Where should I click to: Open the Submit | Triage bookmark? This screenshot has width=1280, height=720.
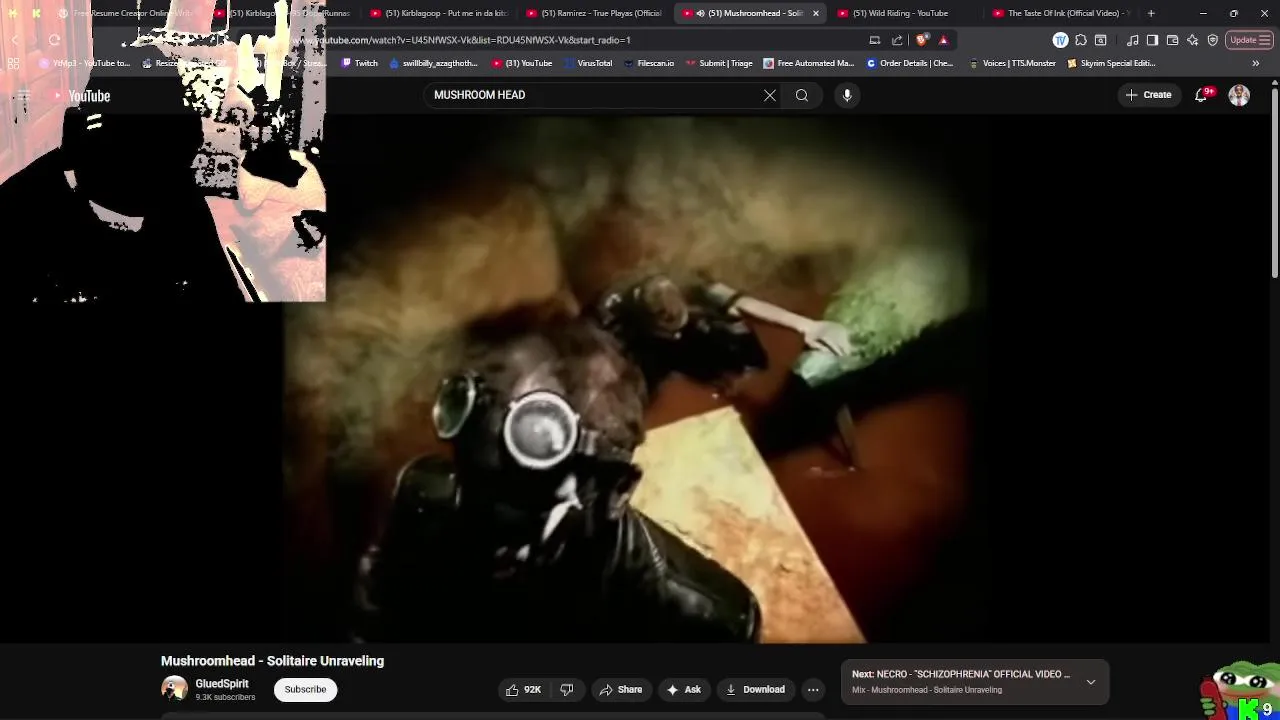[x=719, y=63]
